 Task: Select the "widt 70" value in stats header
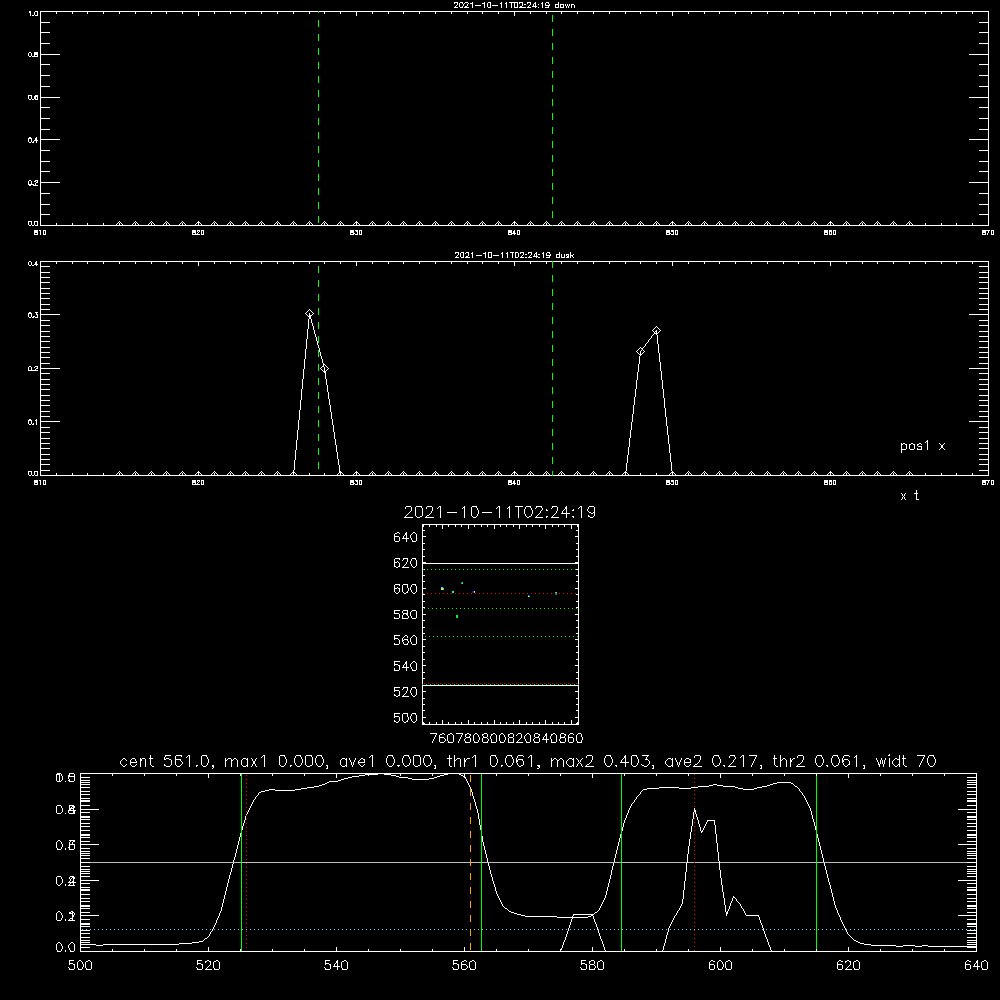906,761
